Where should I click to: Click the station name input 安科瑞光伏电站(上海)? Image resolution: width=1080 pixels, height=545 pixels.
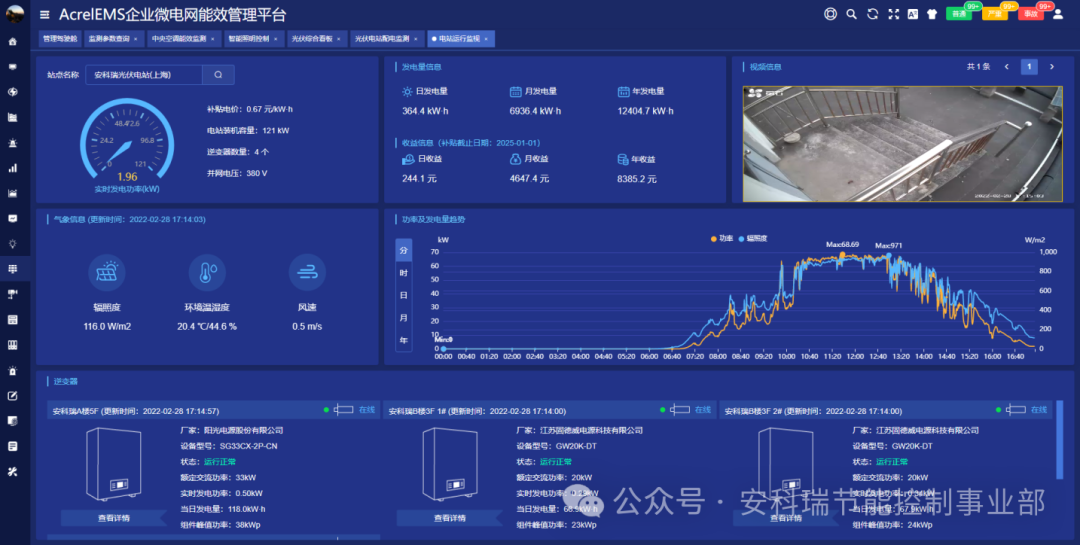[x=144, y=74]
